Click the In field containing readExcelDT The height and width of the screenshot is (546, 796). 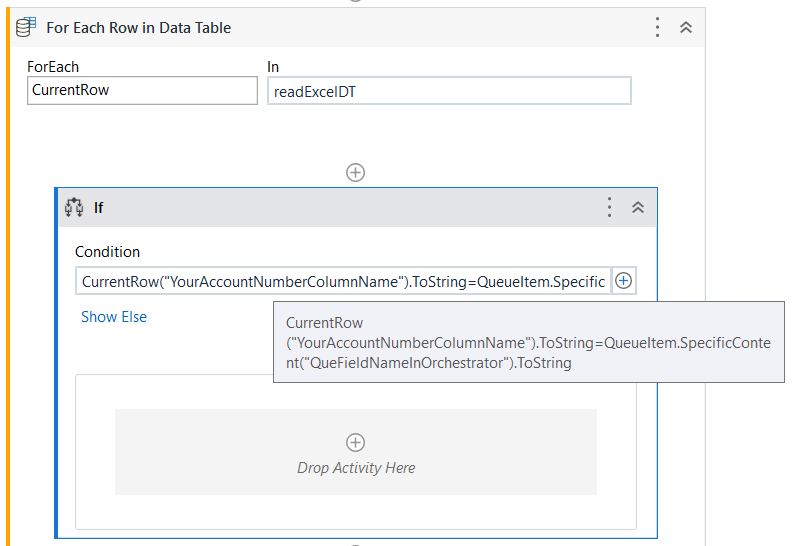point(449,91)
